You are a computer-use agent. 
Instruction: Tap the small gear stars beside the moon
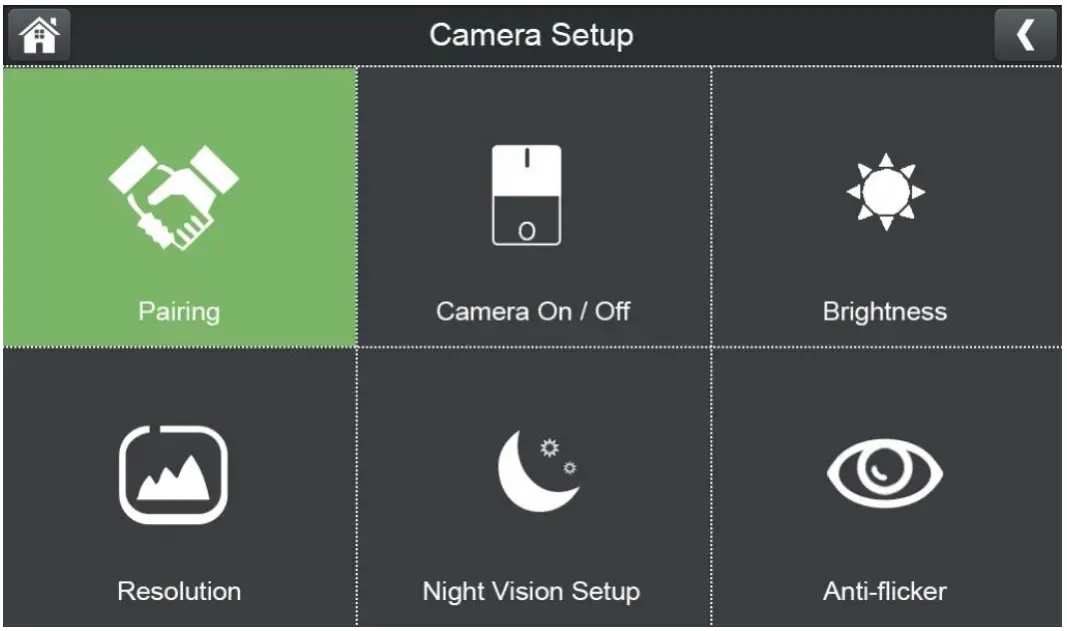click(x=550, y=448)
